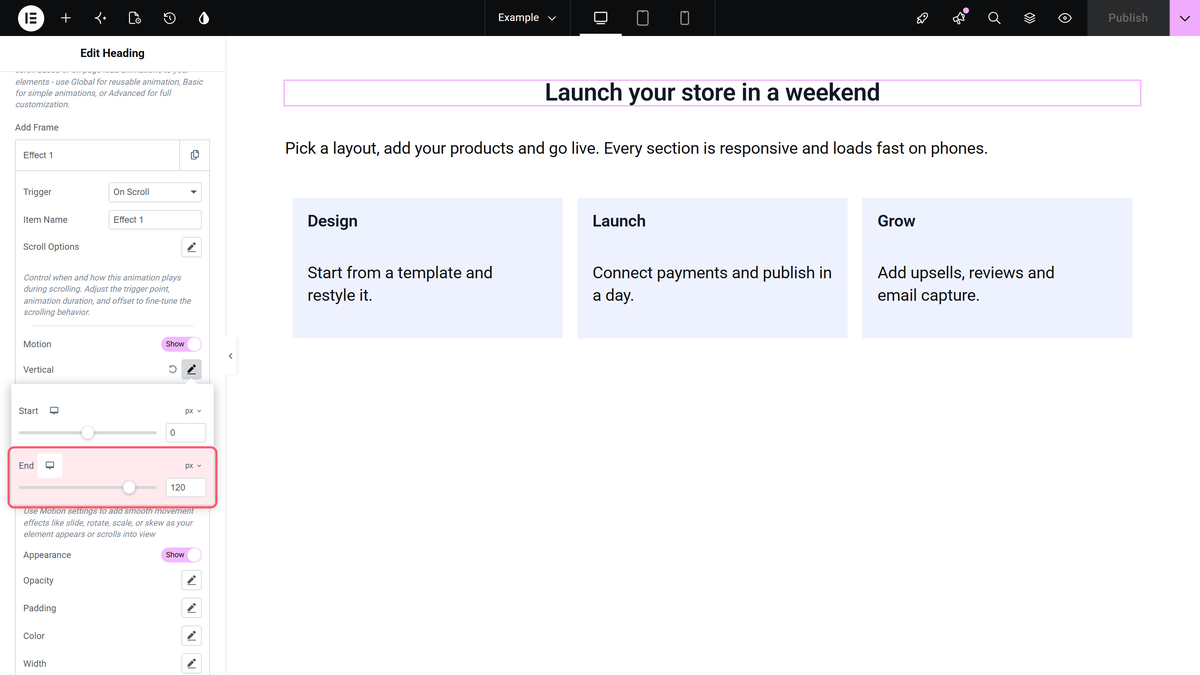
Task: Click the Start value slider handle
Action: (x=88, y=433)
